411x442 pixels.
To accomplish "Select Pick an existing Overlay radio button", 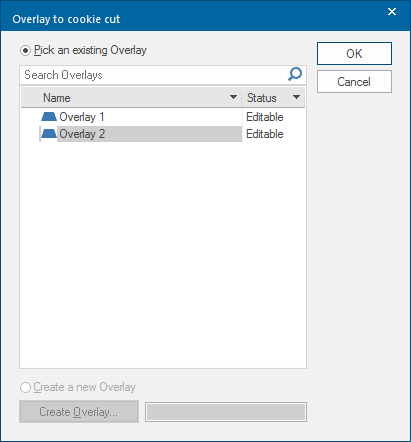I will click(x=25, y=51).
